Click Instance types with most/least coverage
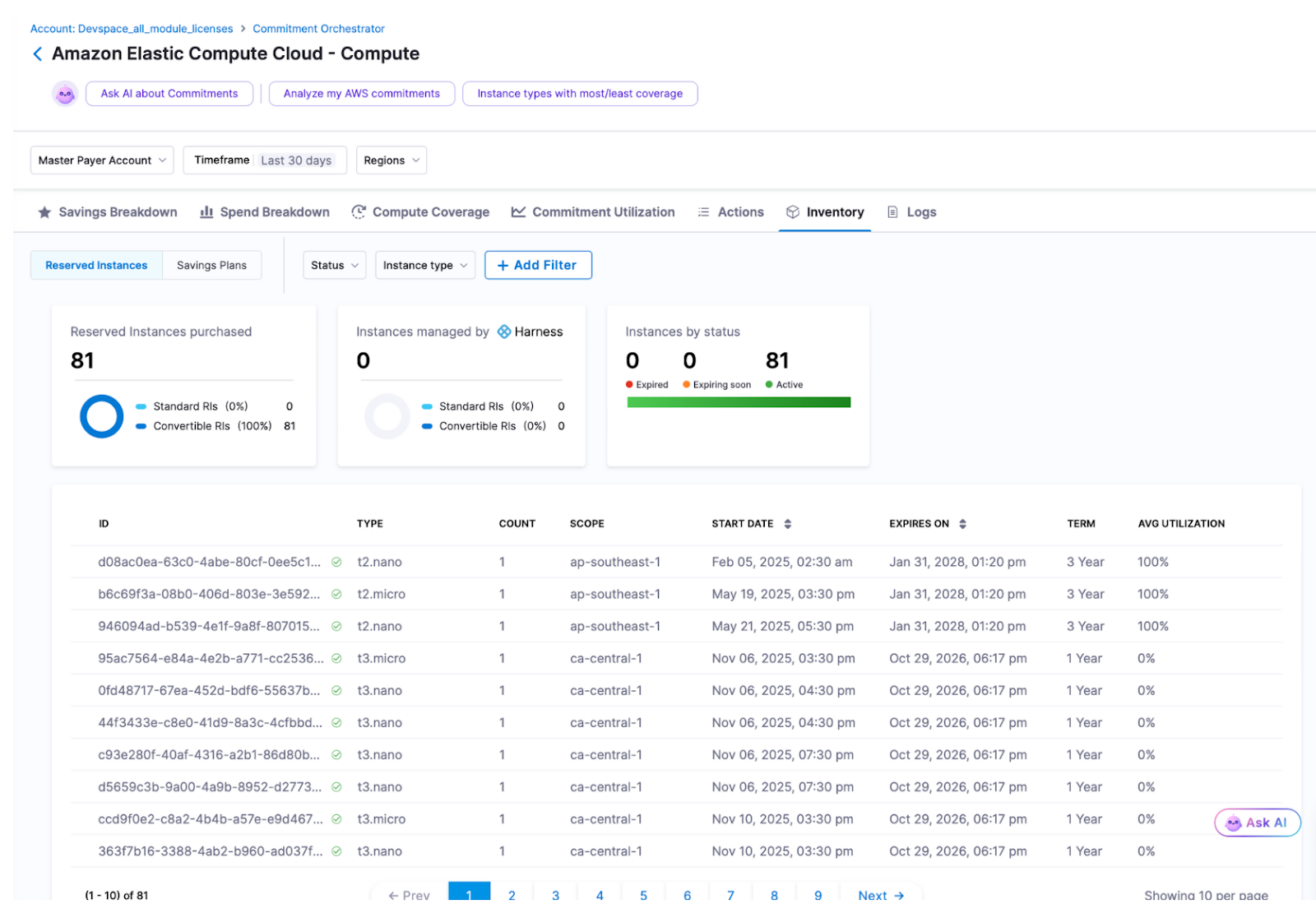Image resolution: width=1316 pixels, height=904 pixels. 580,94
